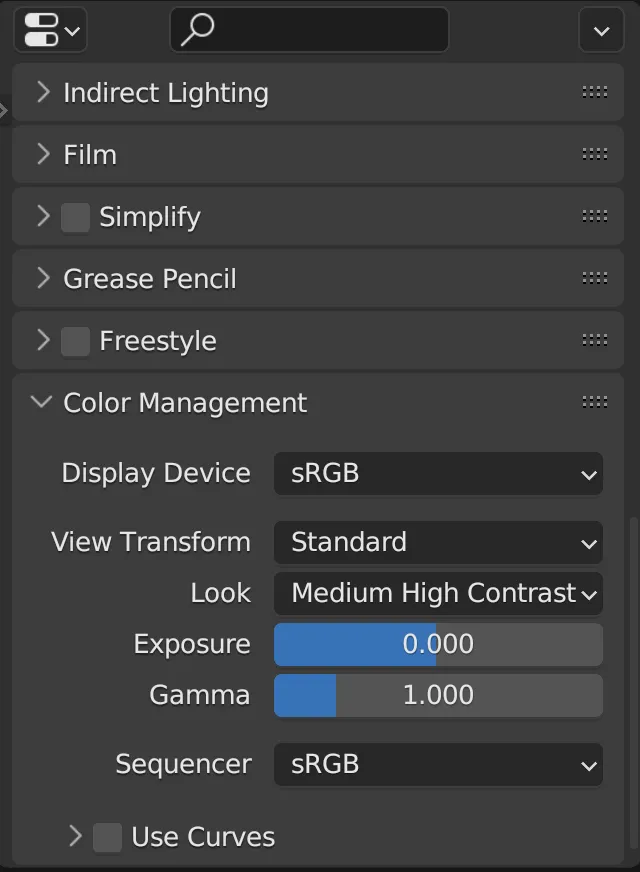Open the Look dropdown

pyautogui.click(x=438, y=593)
